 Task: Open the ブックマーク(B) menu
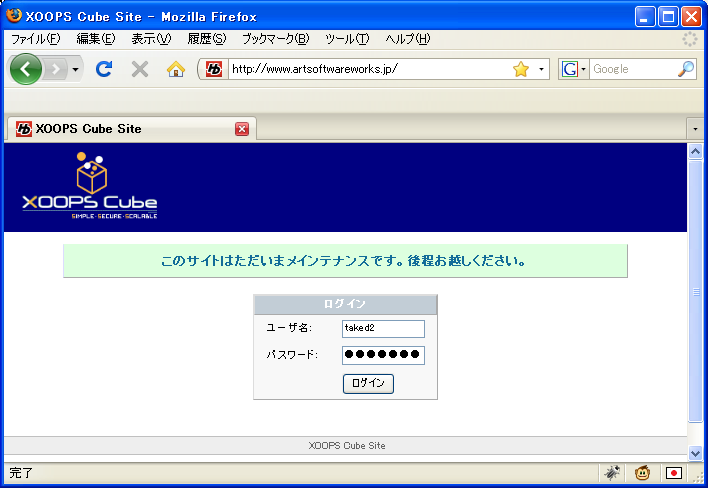[275, 39]
